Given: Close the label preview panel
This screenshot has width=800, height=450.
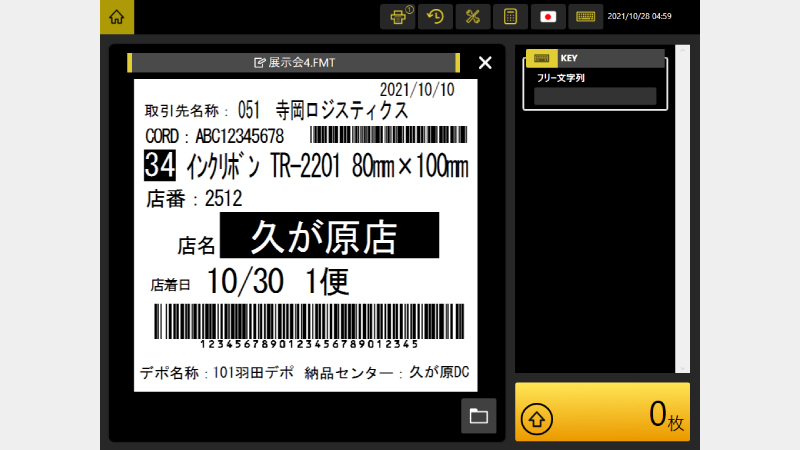Looking at the screenshot, I should tap(485, 63).
